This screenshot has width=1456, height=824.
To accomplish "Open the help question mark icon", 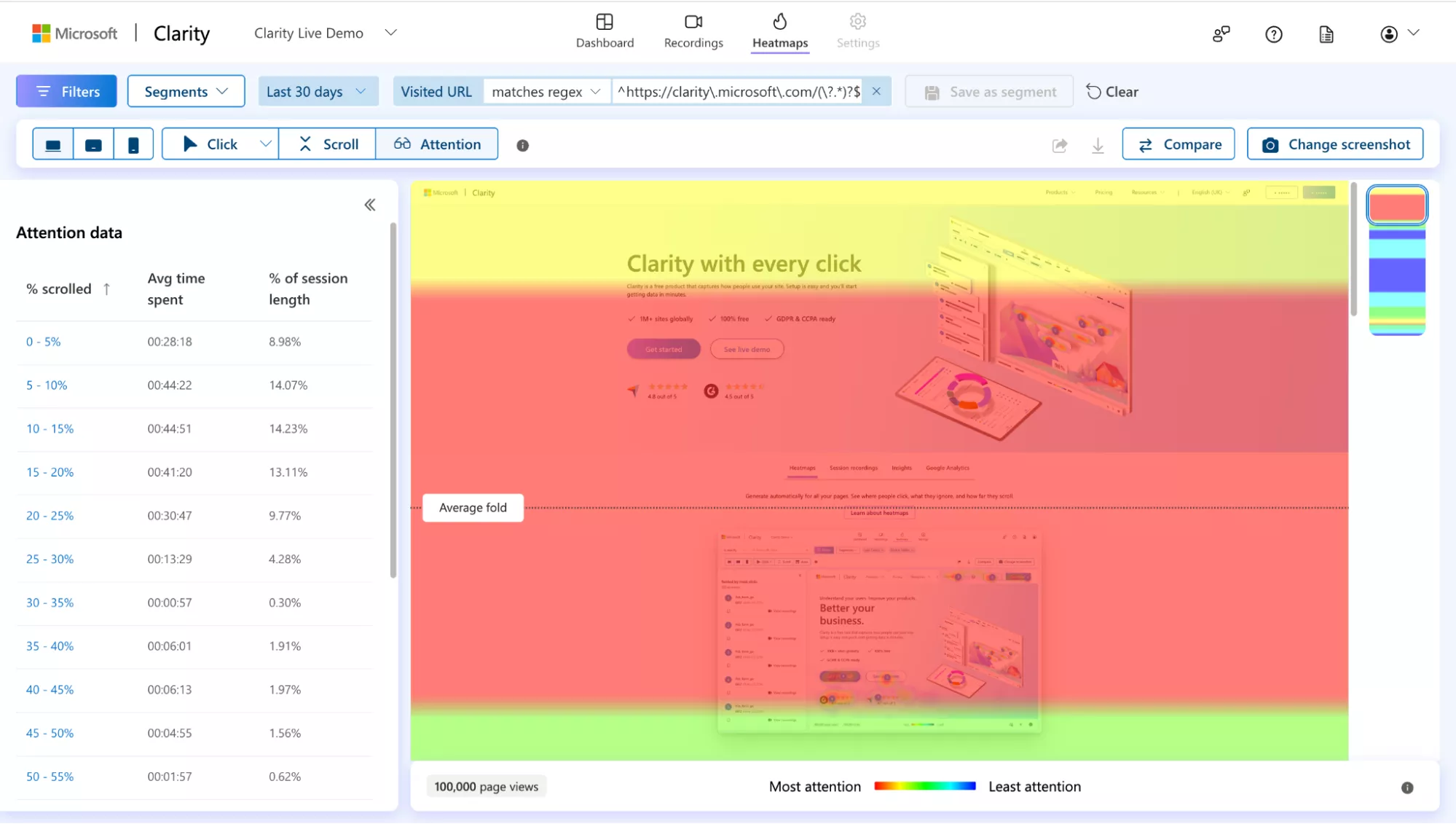I will [x=1273, y=34].
